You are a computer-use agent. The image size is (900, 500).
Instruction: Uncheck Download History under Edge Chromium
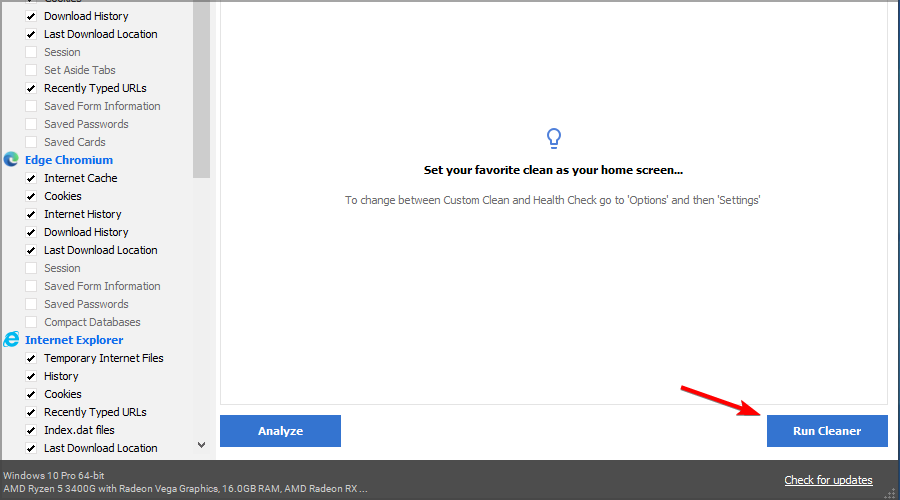click(31, 232)
